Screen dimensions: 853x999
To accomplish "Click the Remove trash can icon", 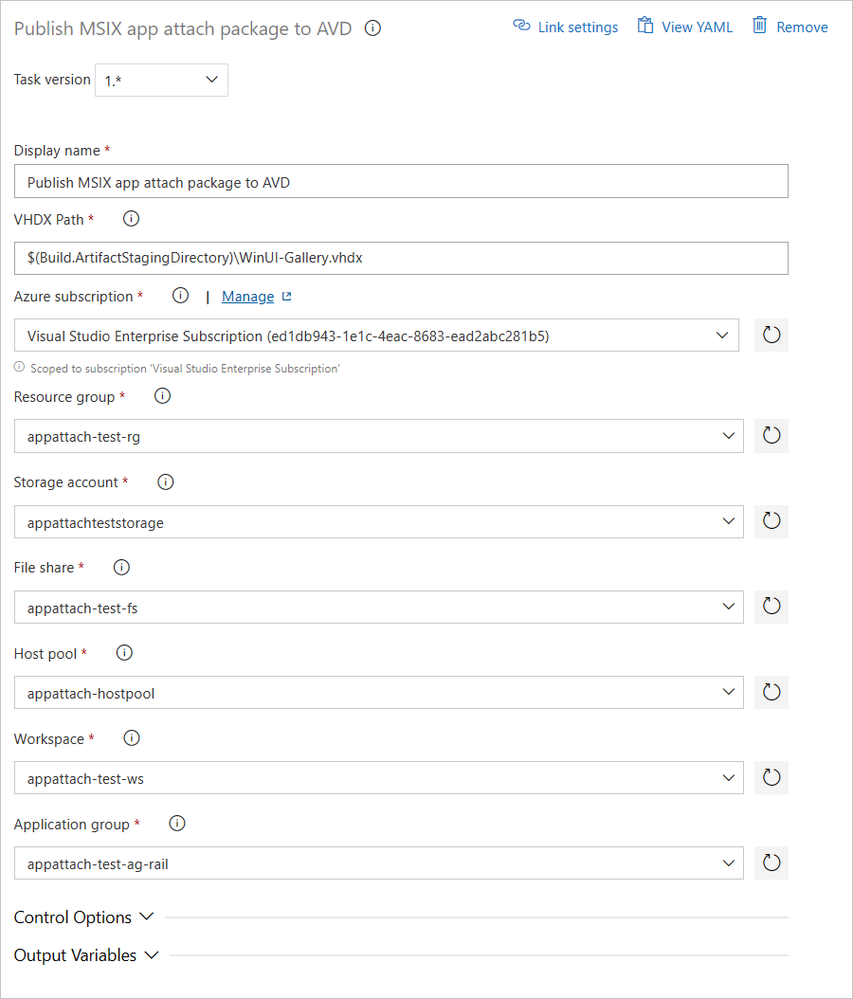I will pyautogui.click(x=759, y=25).
